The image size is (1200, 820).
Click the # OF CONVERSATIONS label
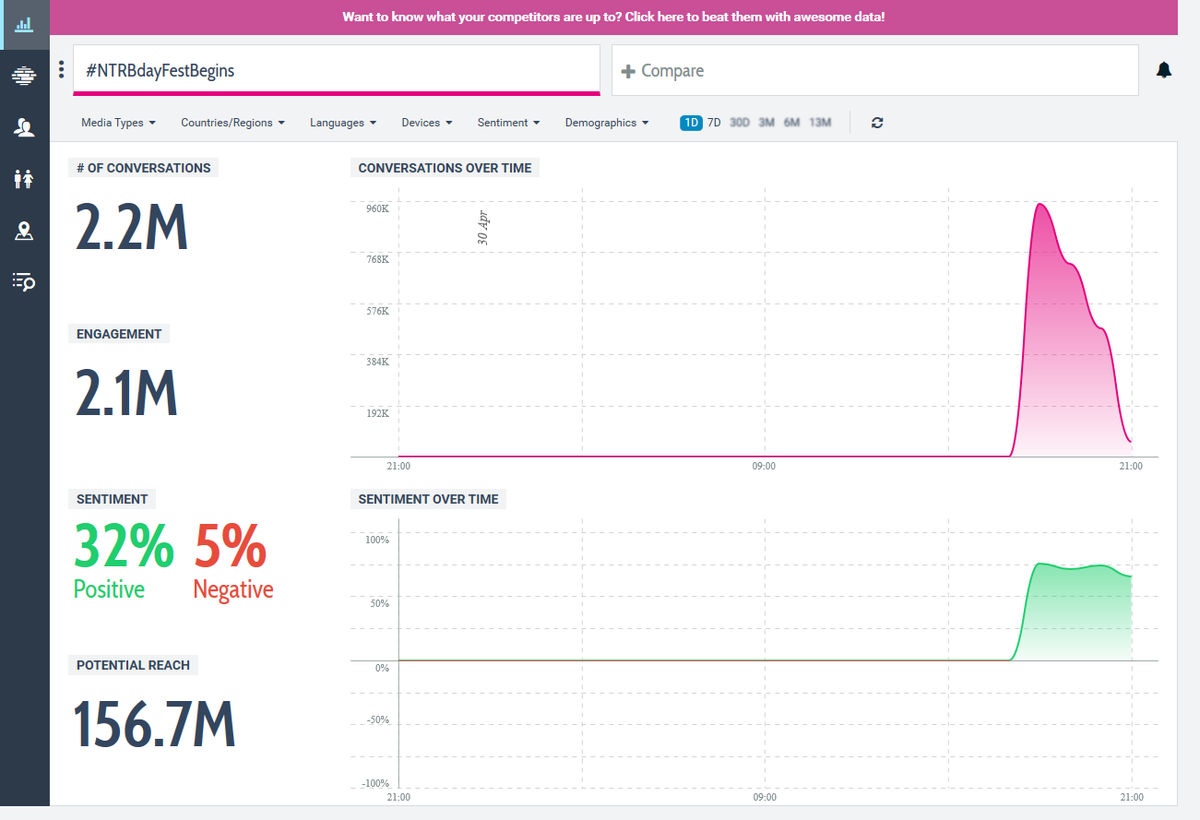pos(144,168)
